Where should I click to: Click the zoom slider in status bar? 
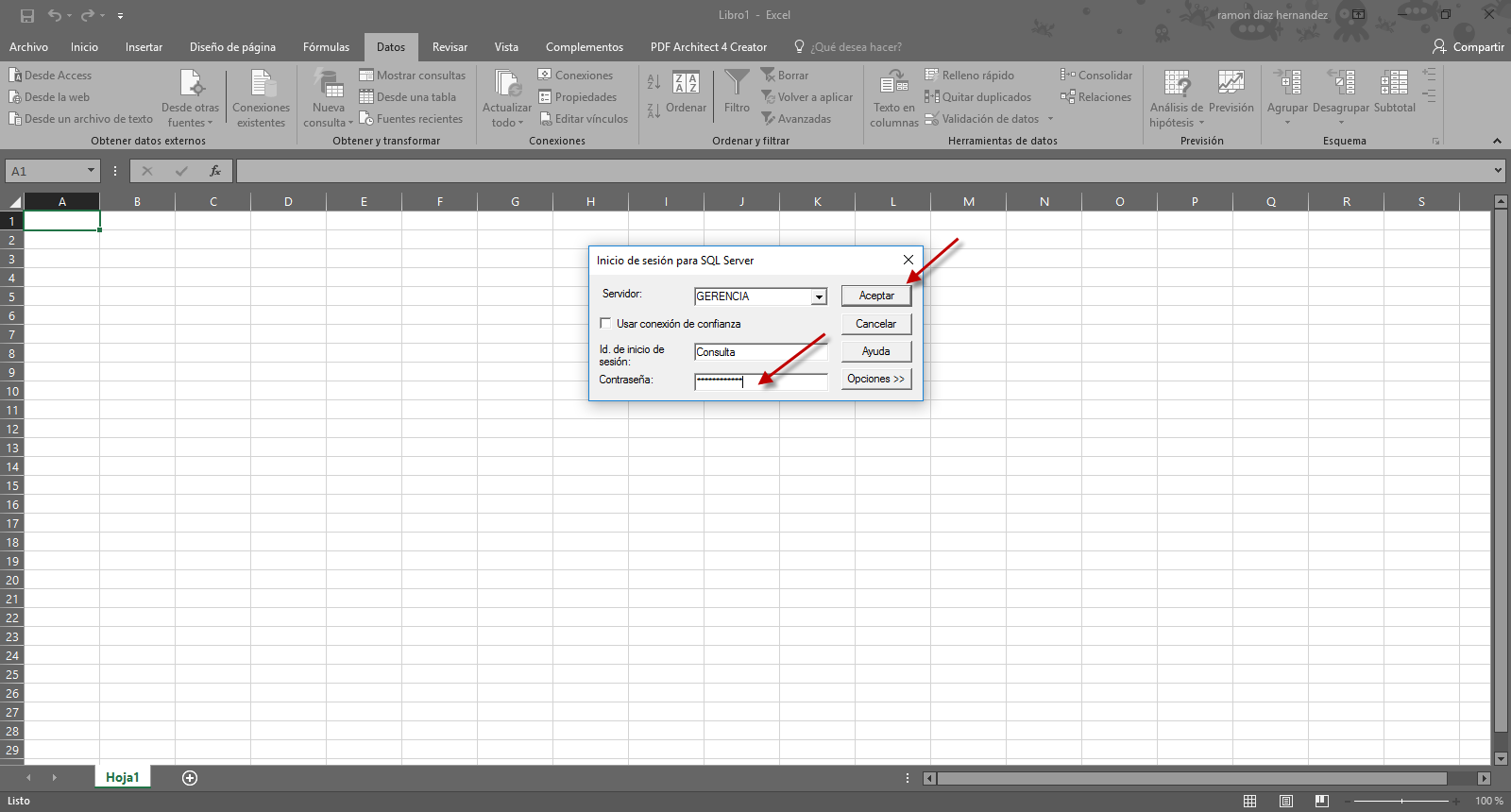(1401, 801)
